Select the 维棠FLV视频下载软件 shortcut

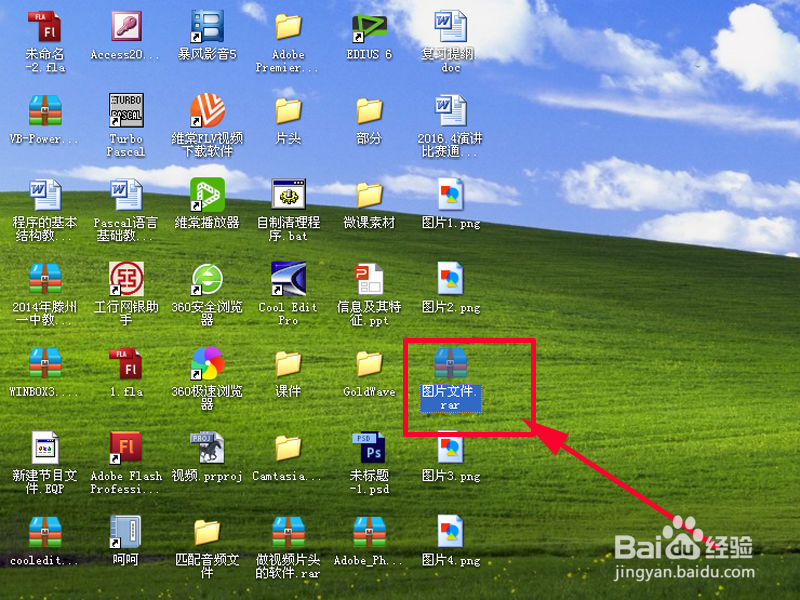click(207, 110)
